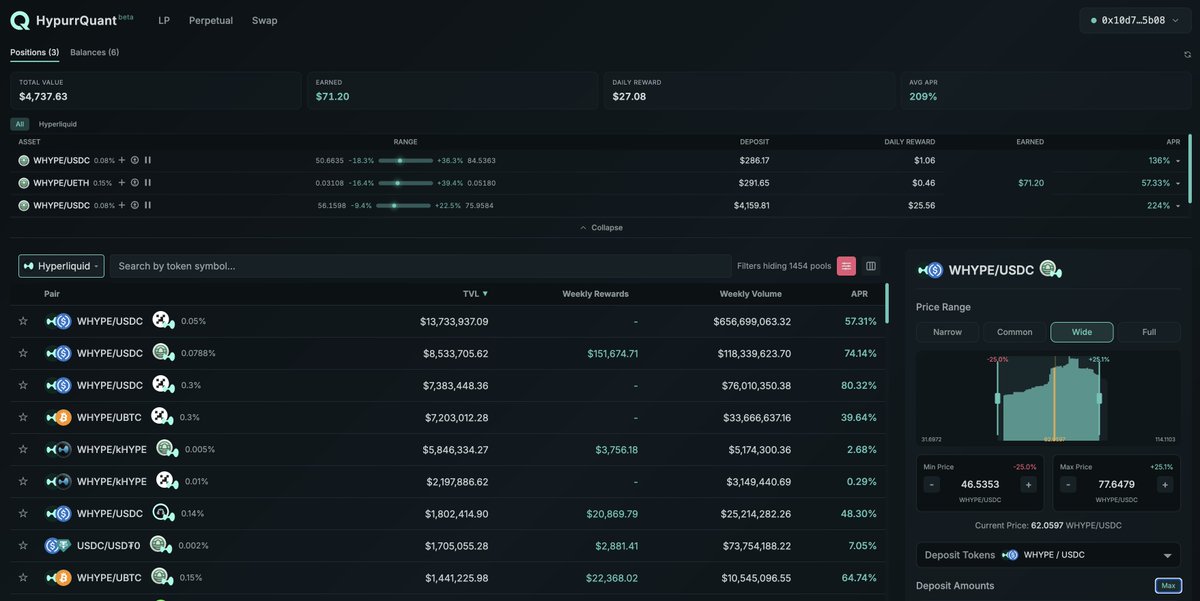
Task: Click the Max deposit amount button
Action: click(1167, 585)
